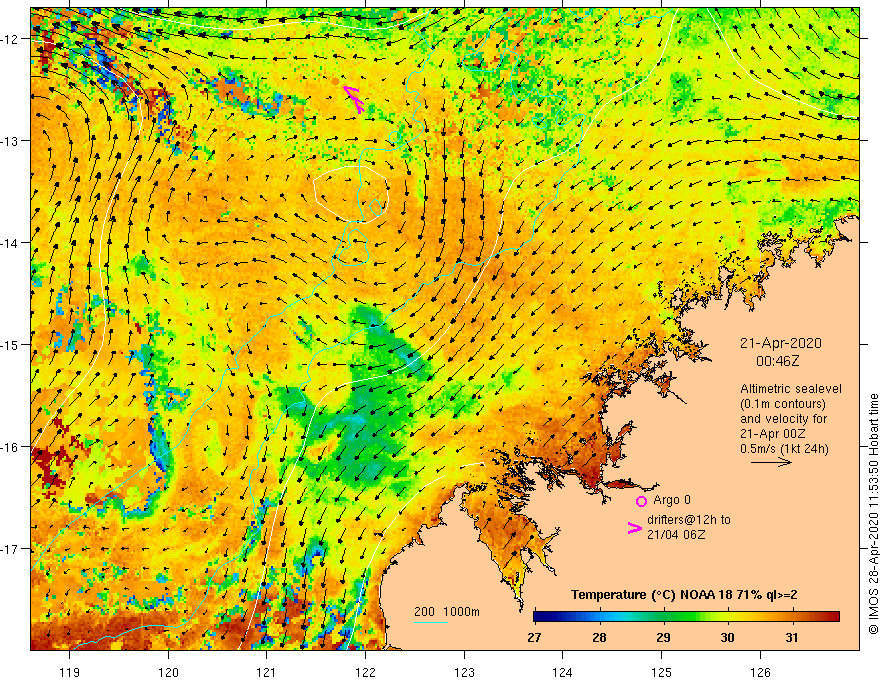This screenshot has width=880, height=680.
Task: Click the color bar value '30'
Action: pos(727,638)
